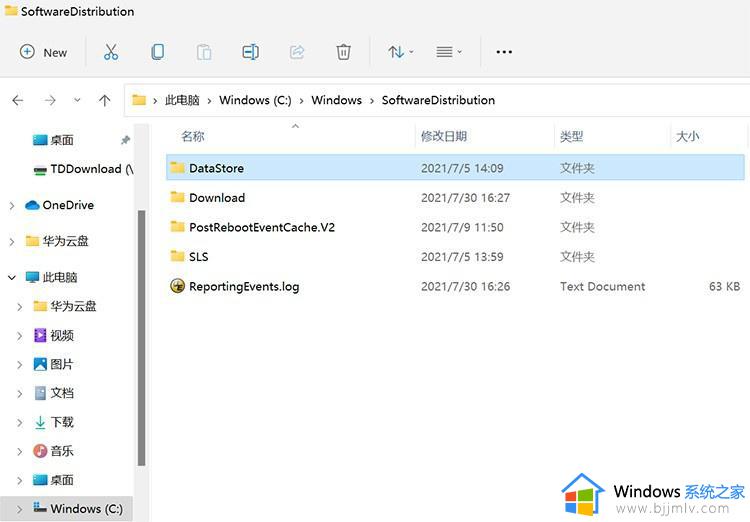Select 音乐 in navigation pane

coord(54,451)
